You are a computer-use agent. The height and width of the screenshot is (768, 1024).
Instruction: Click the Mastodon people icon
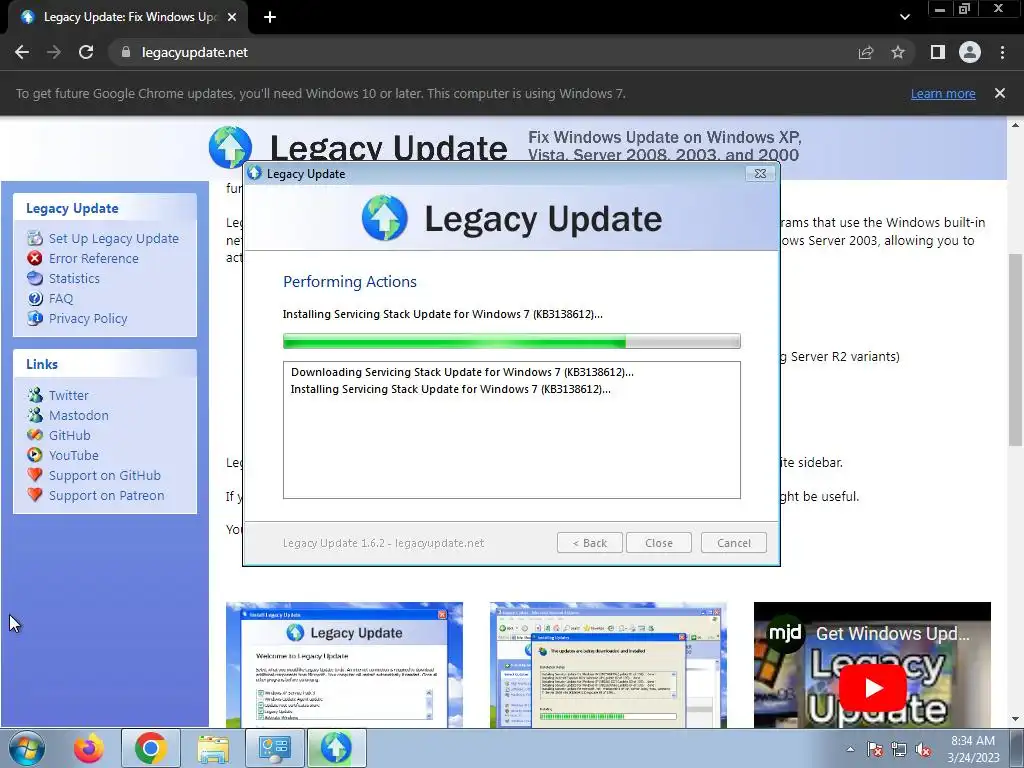(35, 415)
